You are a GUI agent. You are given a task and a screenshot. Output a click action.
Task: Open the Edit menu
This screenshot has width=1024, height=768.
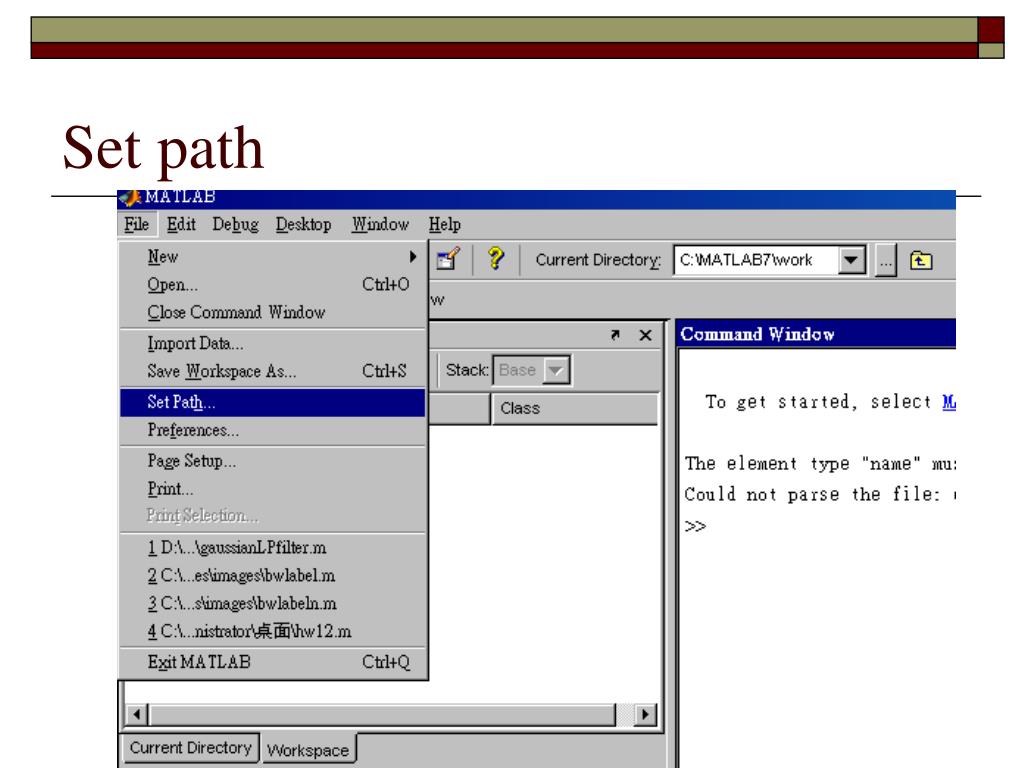(181, 225)
